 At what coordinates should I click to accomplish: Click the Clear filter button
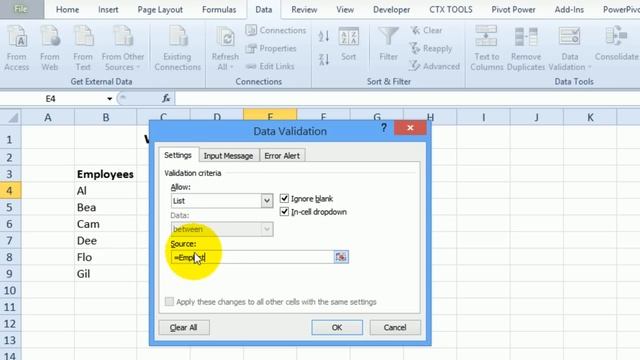(427, 30)
